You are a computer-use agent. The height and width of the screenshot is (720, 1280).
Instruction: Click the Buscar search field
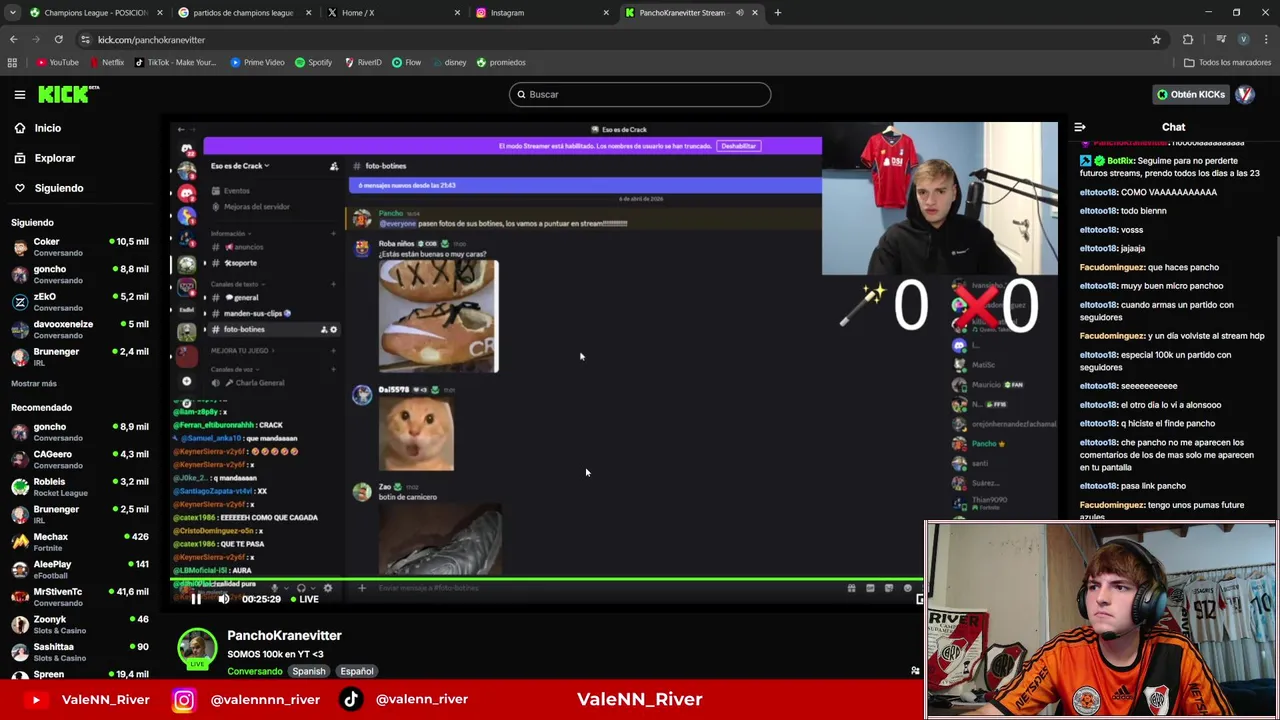(x=640, y=94)
